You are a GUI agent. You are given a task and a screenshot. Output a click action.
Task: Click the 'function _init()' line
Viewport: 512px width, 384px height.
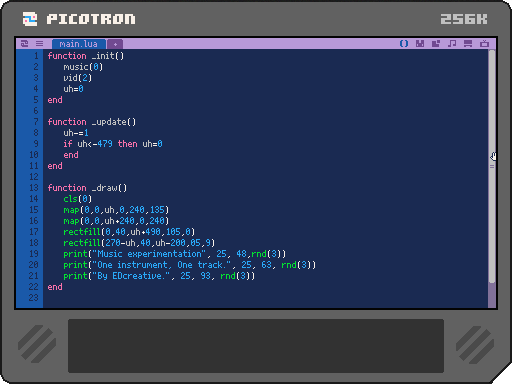[86, 56]
